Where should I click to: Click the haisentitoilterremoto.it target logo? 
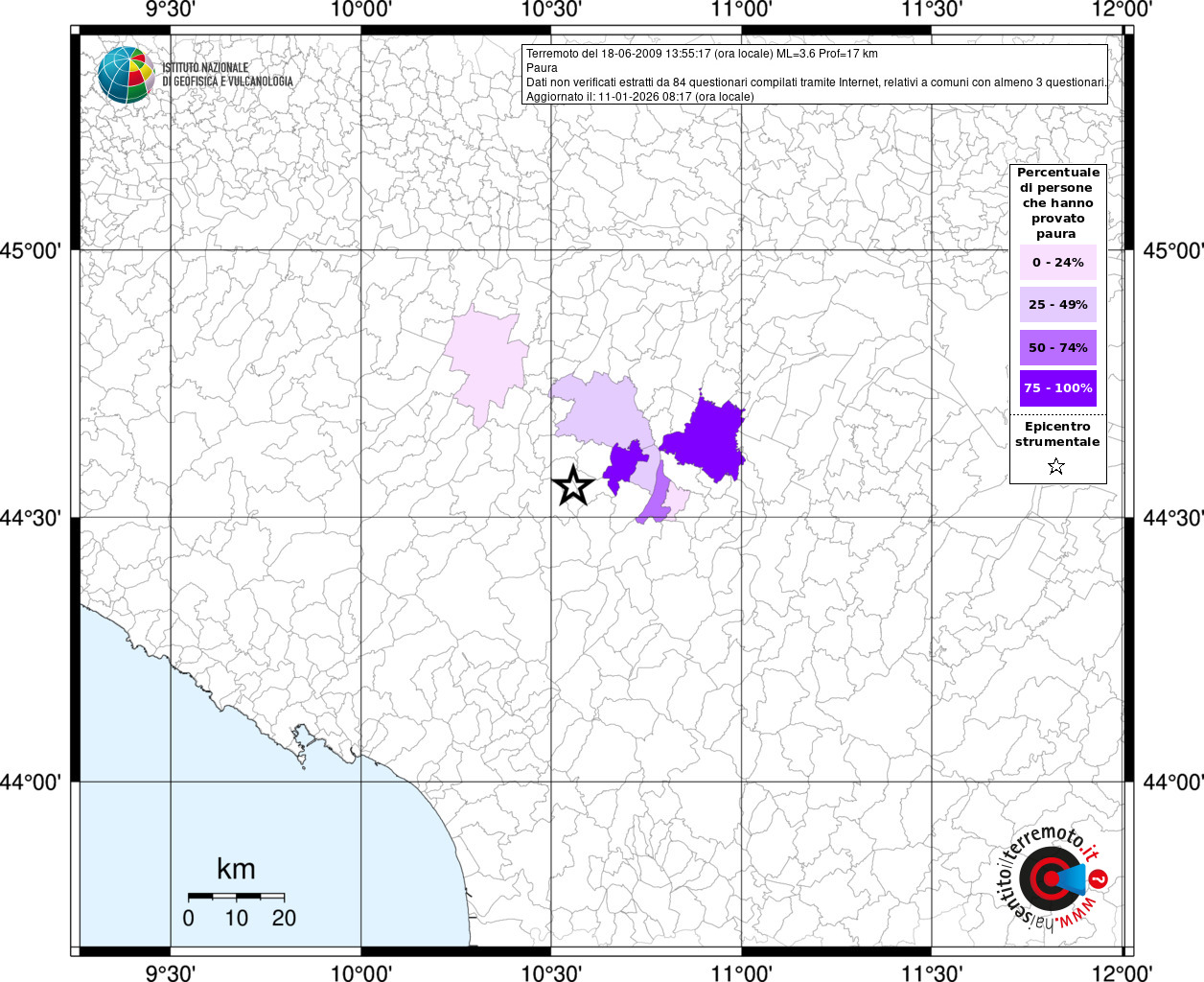(1054, 878)
